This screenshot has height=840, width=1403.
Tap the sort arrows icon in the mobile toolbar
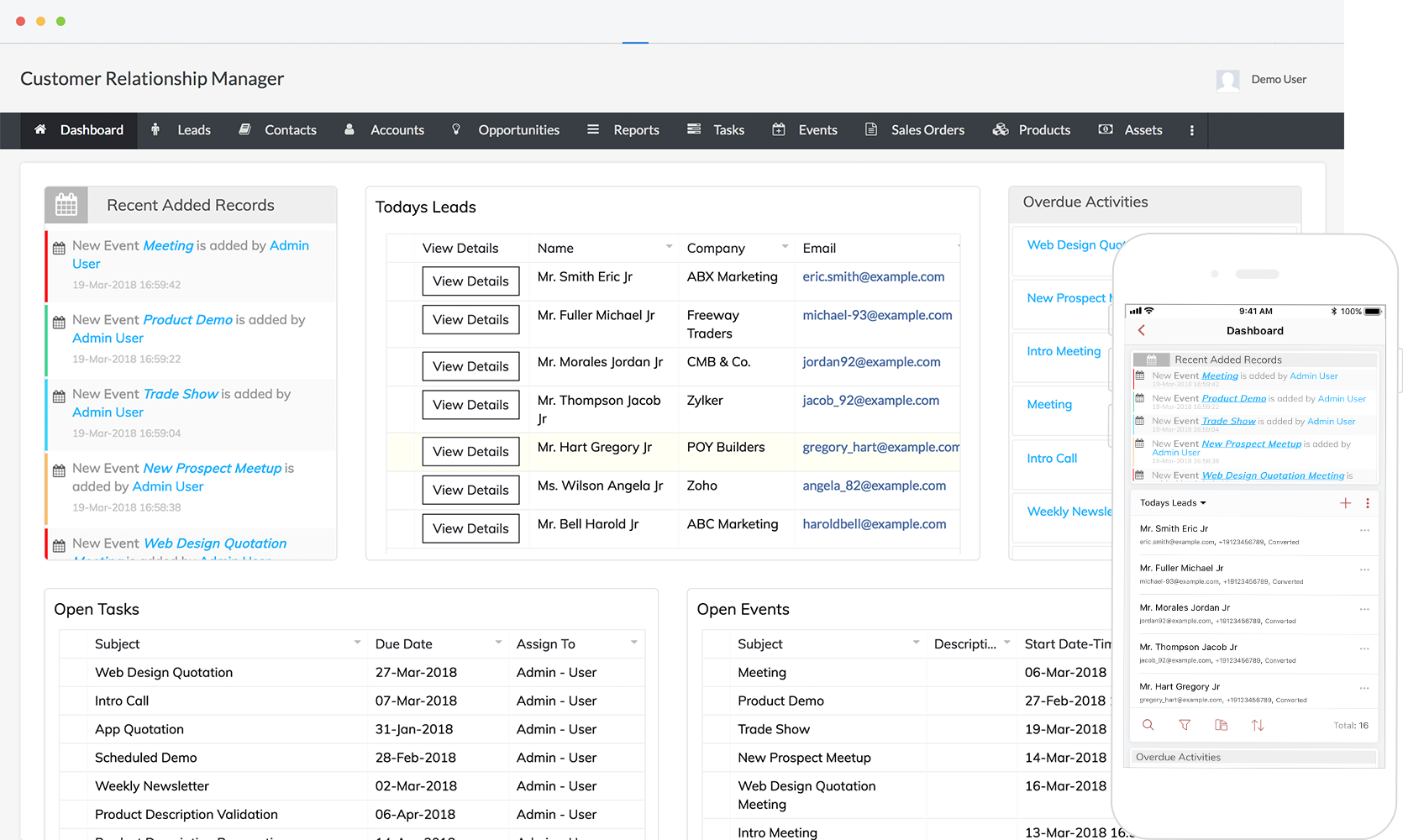coord(1258,725)
